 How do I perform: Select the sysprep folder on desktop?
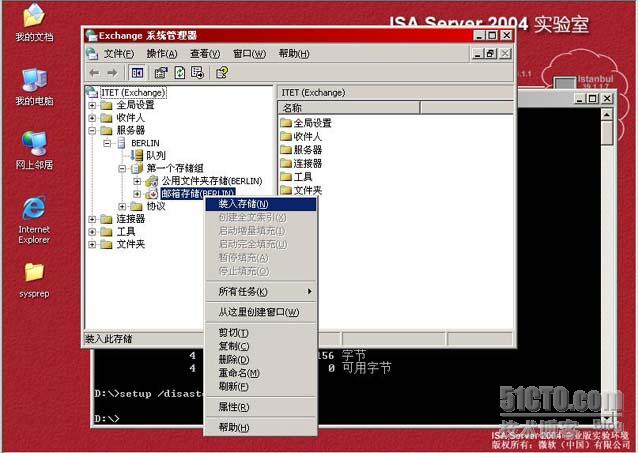(34, 273)
